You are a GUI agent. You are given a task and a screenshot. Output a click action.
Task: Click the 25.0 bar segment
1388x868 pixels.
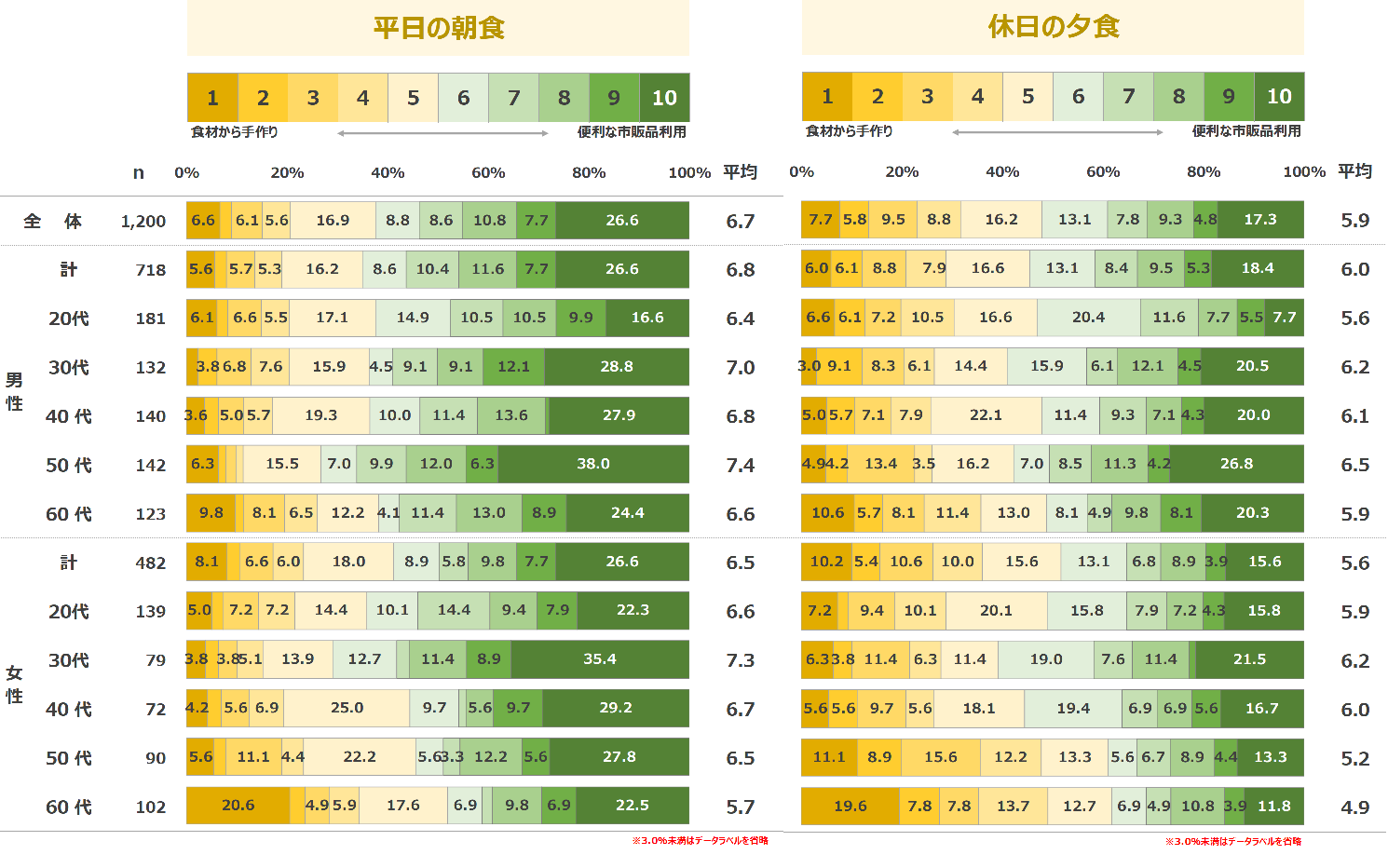[x=347, y=708]
